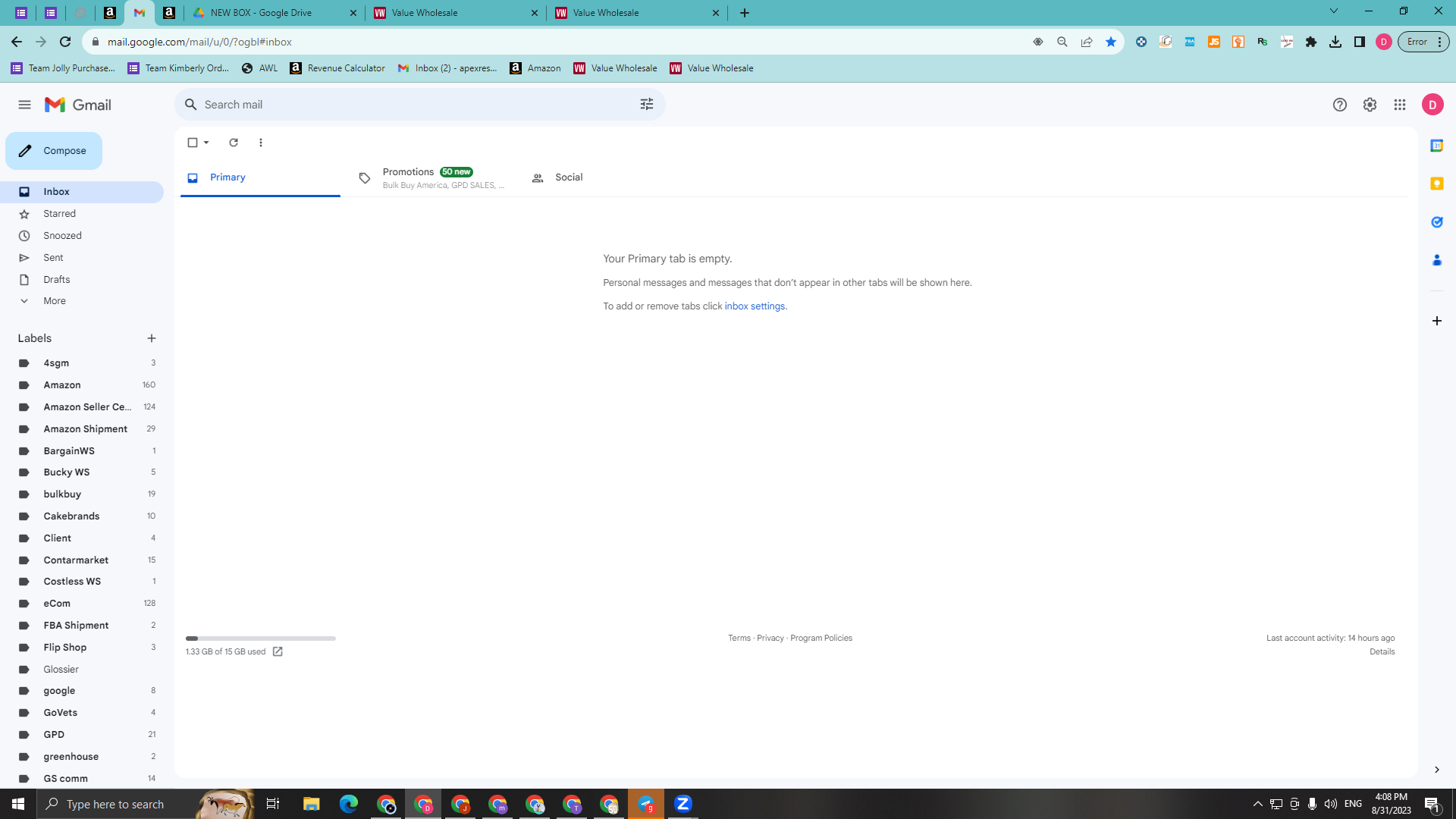
Task: Open the Inbox folder
Action: (x=82, y=192)
